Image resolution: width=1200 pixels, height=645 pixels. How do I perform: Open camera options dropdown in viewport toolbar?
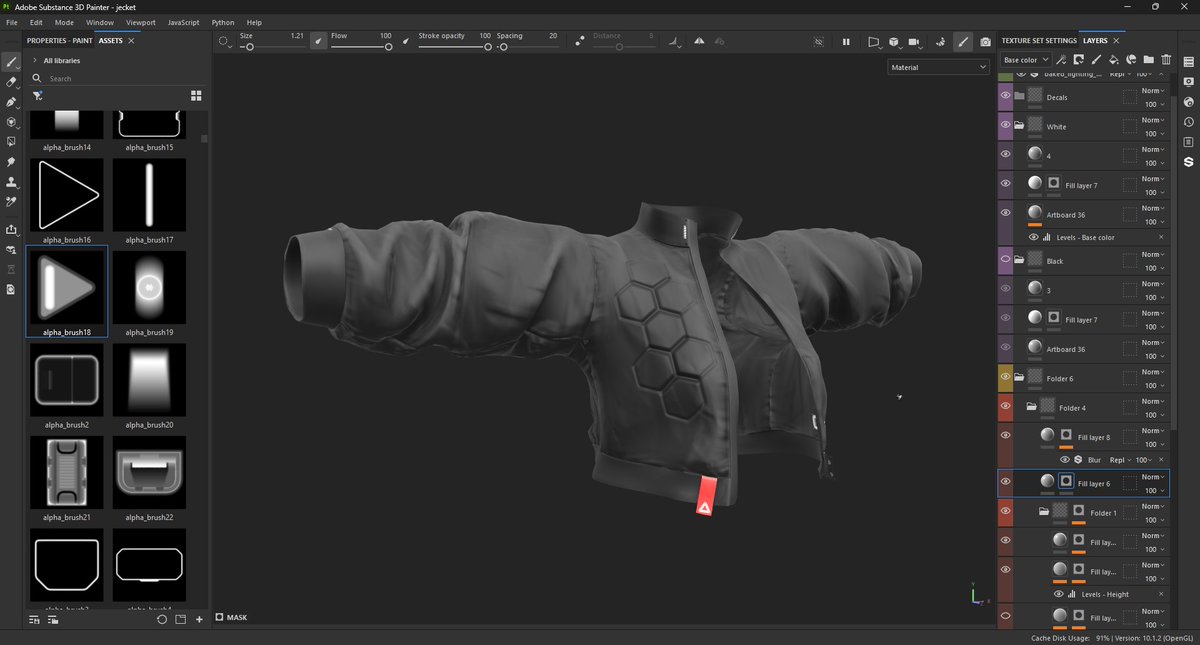click(914, 42)
